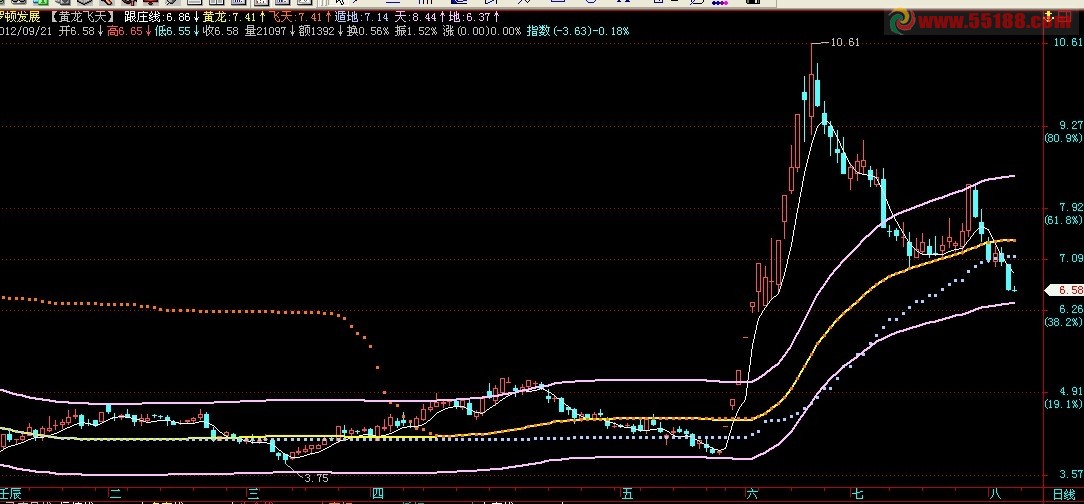Click the 6.26 price axis label
Viewport: 1084px width, 504px height.
[x=1071, y=309]
